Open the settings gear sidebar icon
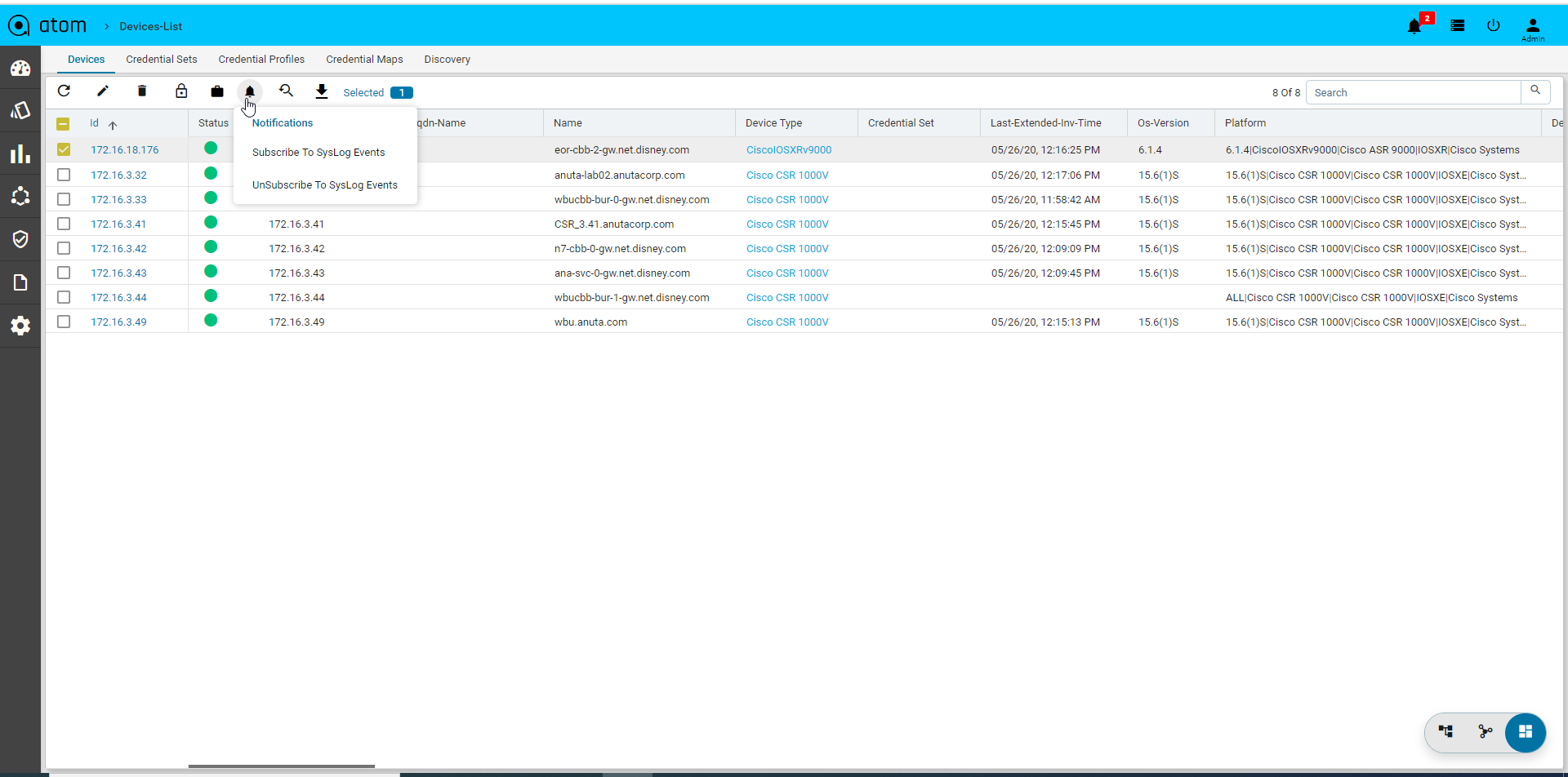The image size is (1568, 777). [x=20, y=326]
